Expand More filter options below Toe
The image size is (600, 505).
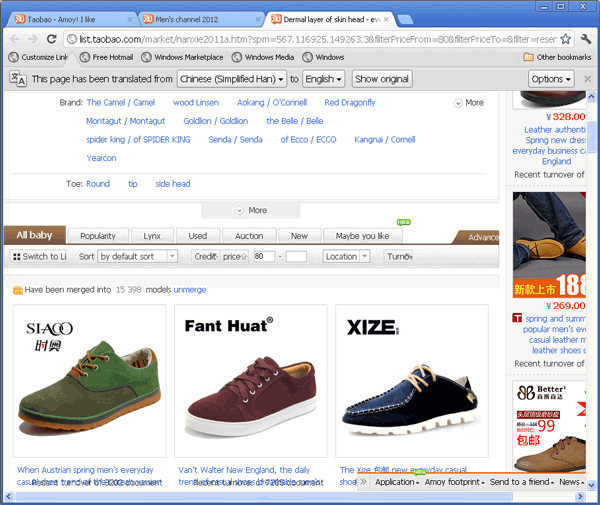(251, 210)
